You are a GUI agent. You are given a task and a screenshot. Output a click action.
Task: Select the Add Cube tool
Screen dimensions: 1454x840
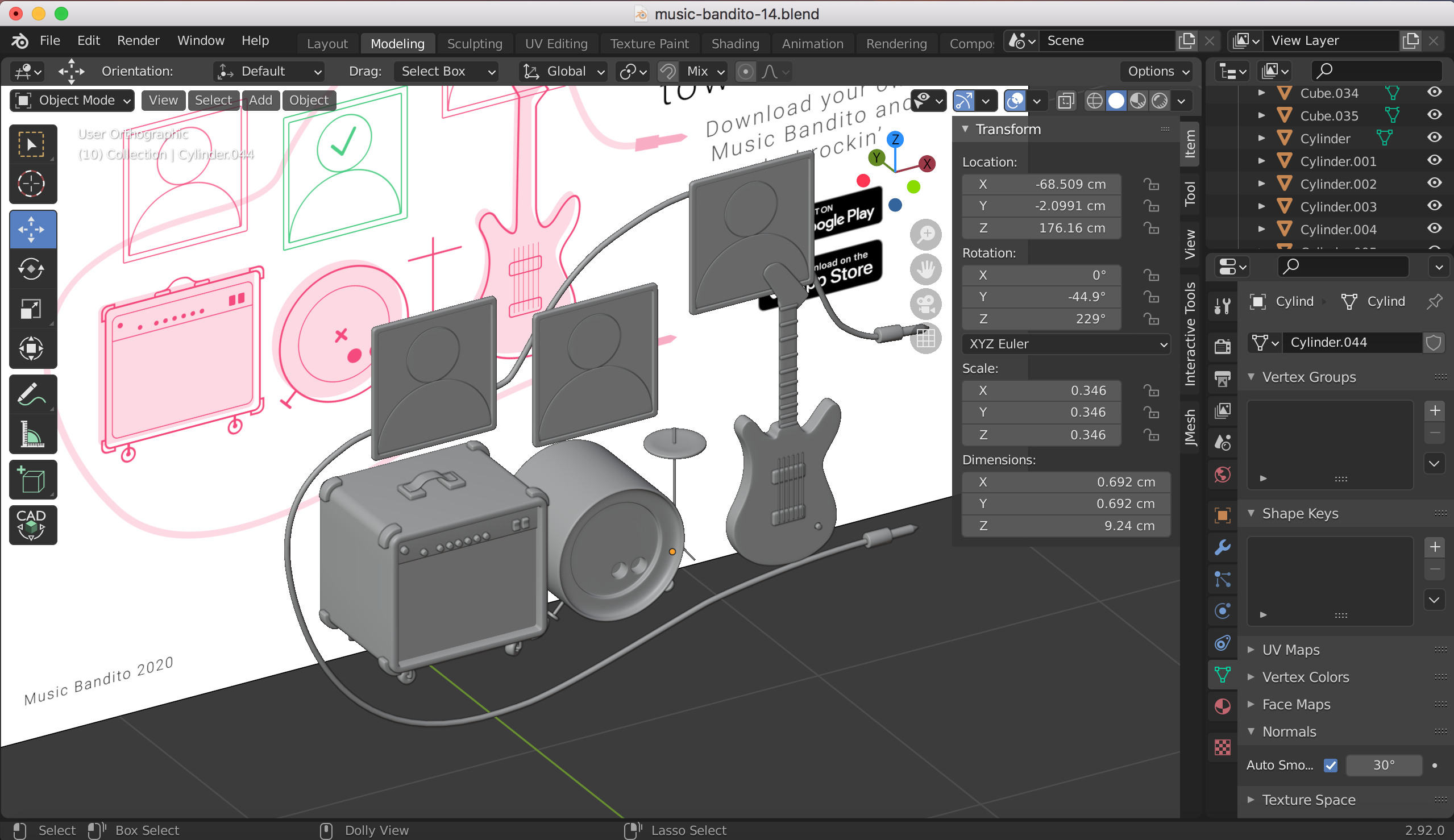click(32, 480)
